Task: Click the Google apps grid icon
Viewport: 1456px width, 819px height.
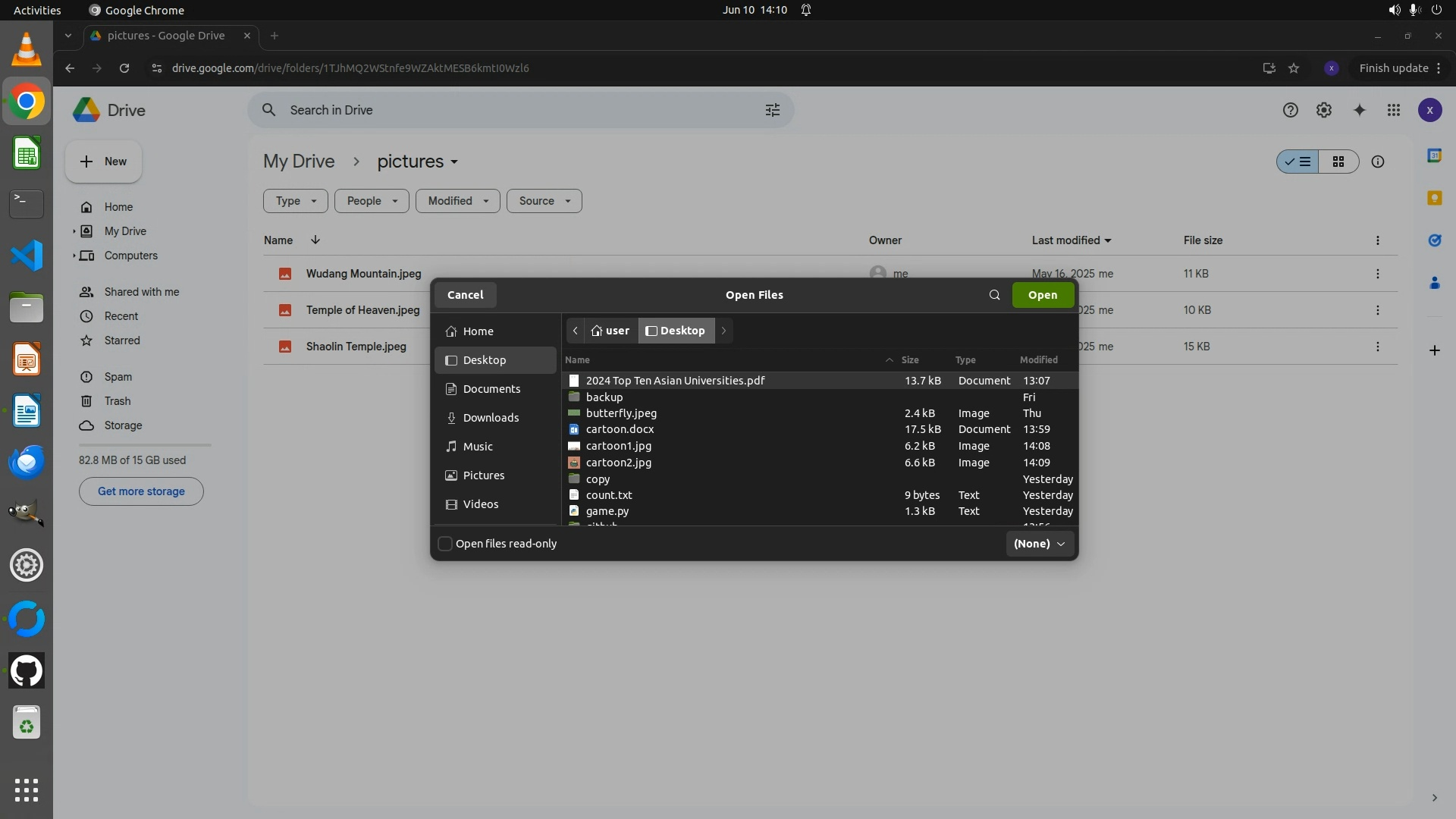Action: click(1394, 110)
